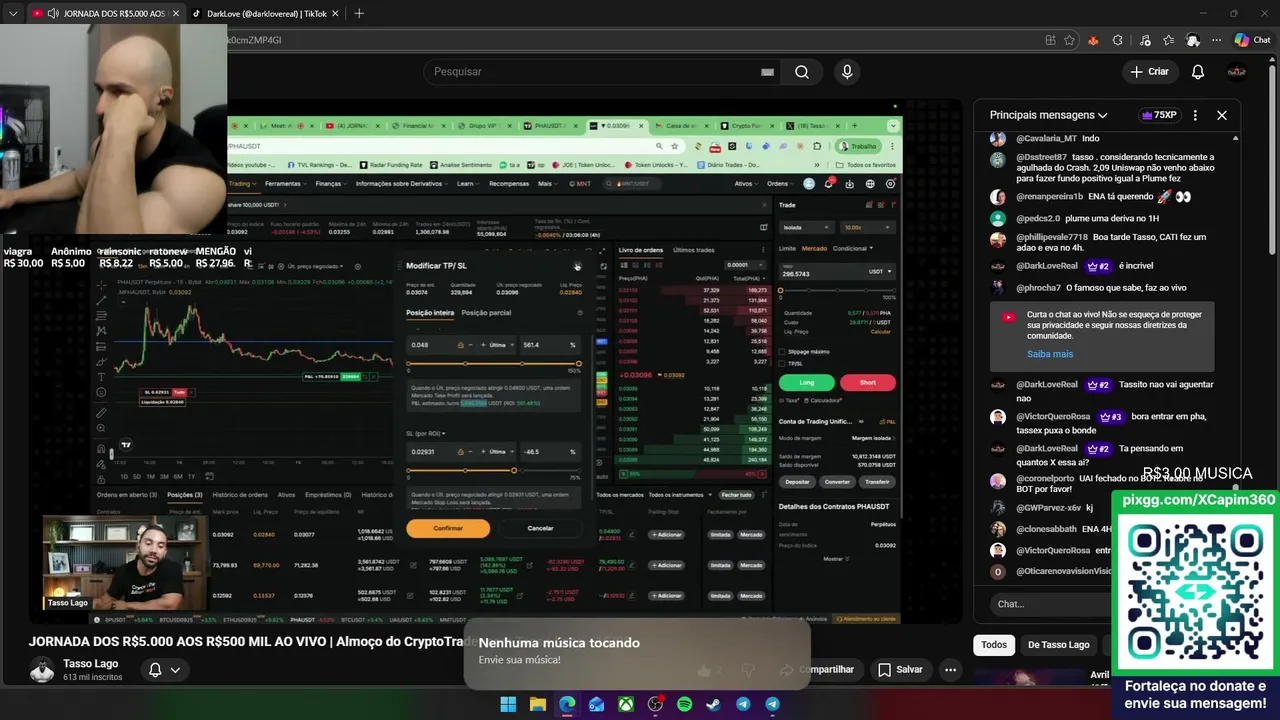1280x720 pixels.
Task: Add this page to favorites with the star
Action: click(1070, 40)
